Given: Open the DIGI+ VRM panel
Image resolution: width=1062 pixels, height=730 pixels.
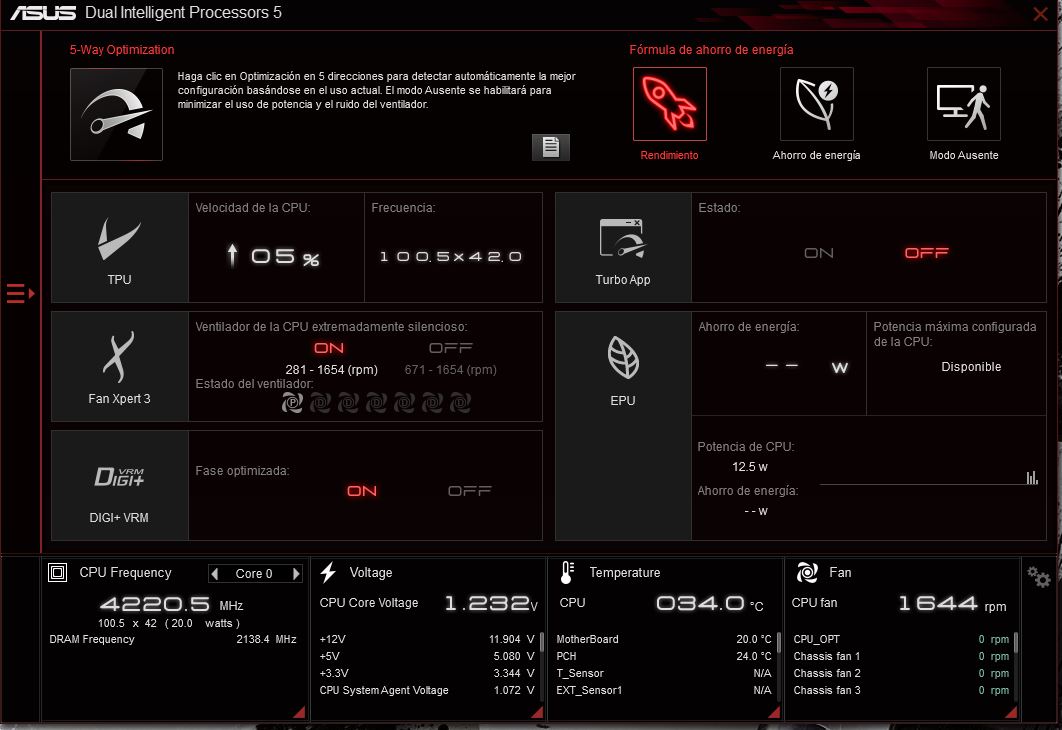Looking at the screenshot, I should click(x=120, y=486).
